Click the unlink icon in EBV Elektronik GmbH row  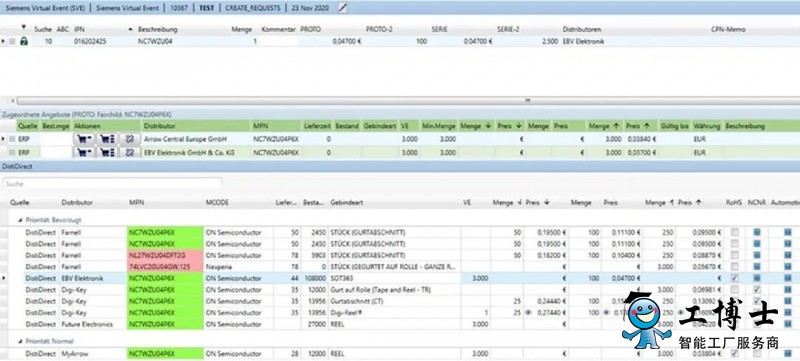tap(130, 152)
